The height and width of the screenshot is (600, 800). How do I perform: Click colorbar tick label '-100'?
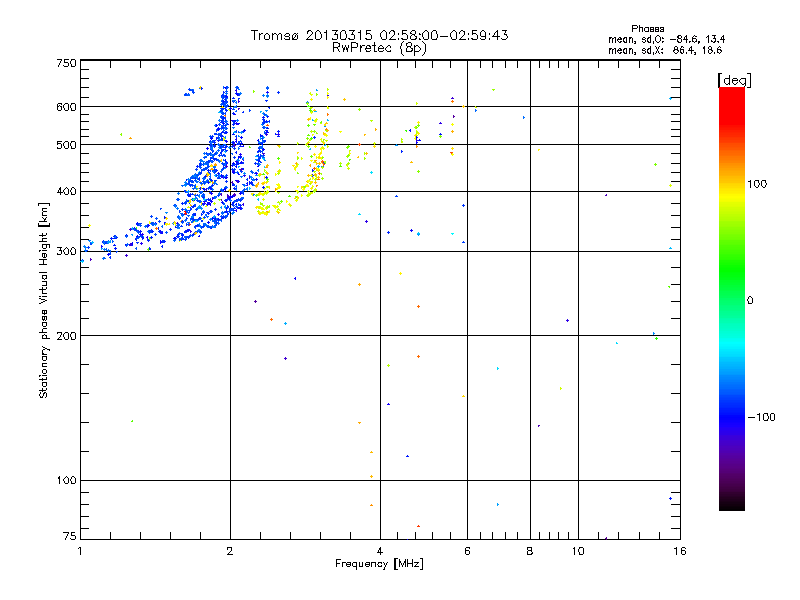tap(761, 417)
